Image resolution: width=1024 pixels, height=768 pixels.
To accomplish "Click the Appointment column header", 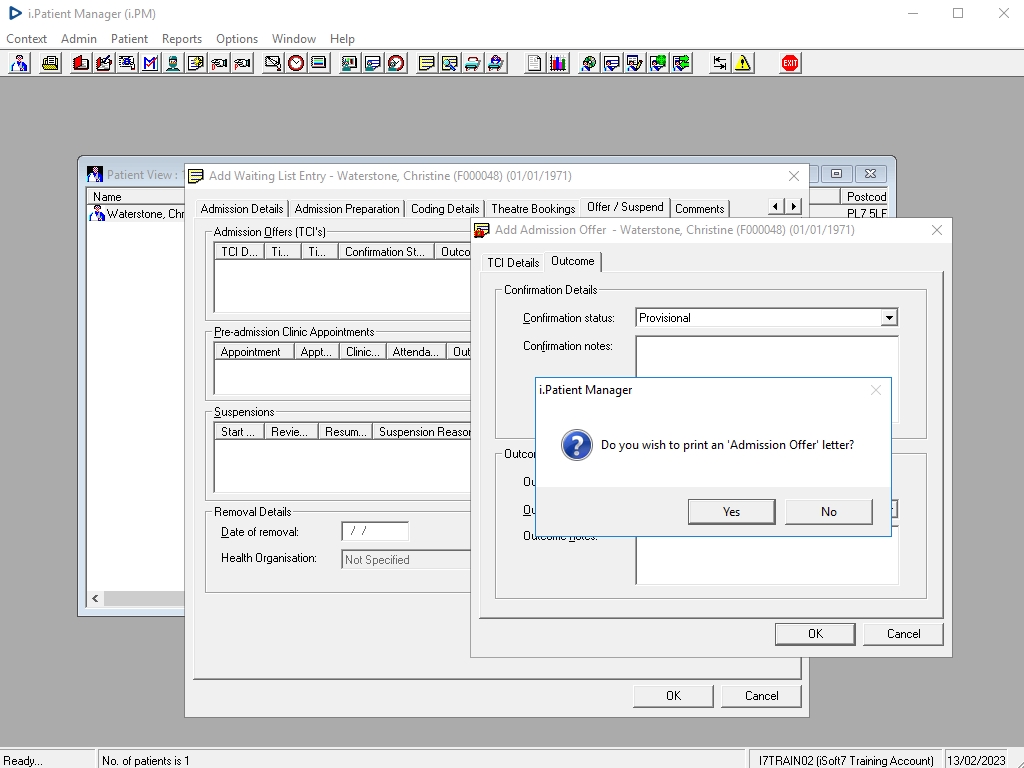I will point(254,352).
